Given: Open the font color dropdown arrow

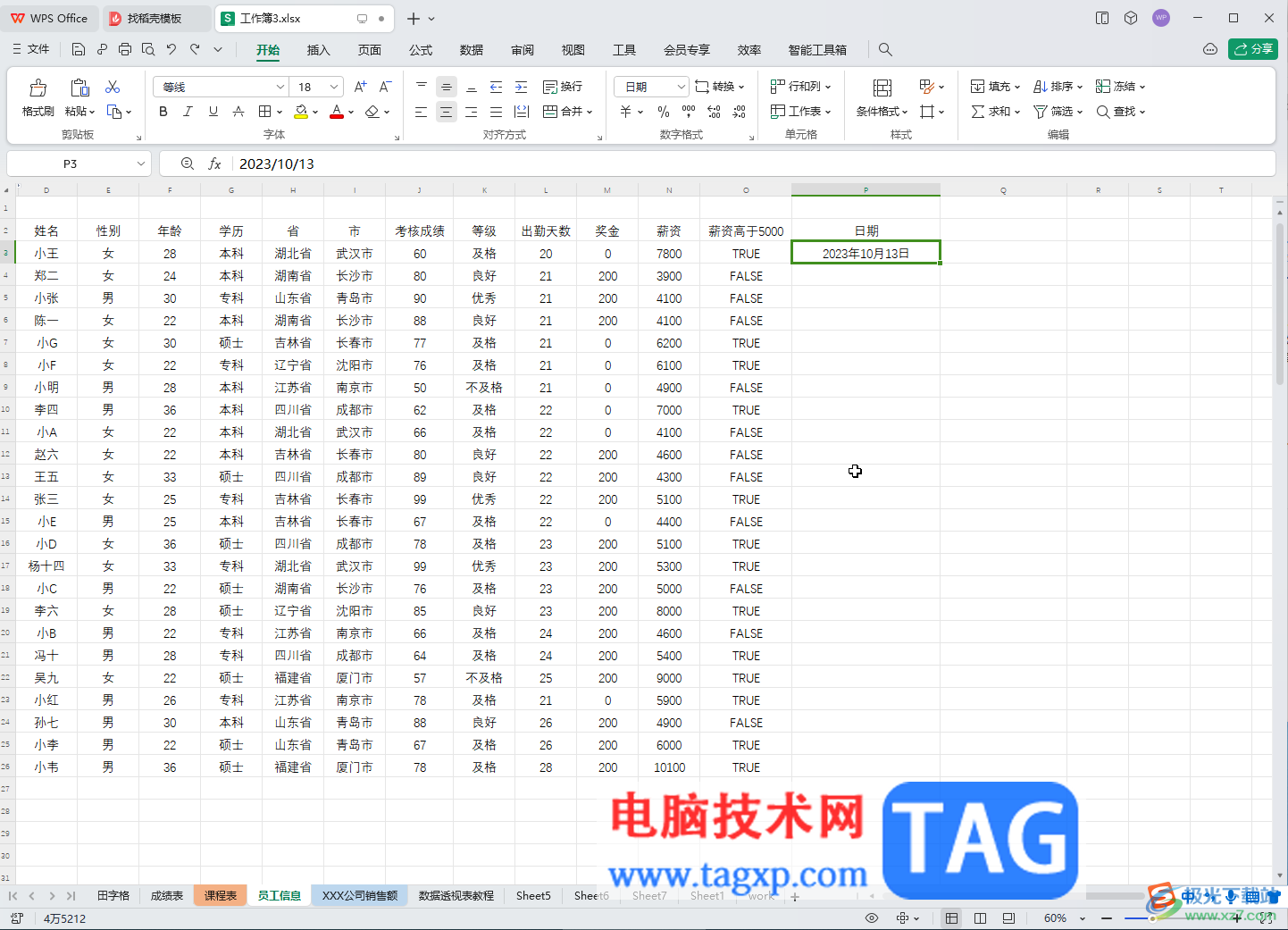Looking at the screenshot, I should (x=351, y=113).
